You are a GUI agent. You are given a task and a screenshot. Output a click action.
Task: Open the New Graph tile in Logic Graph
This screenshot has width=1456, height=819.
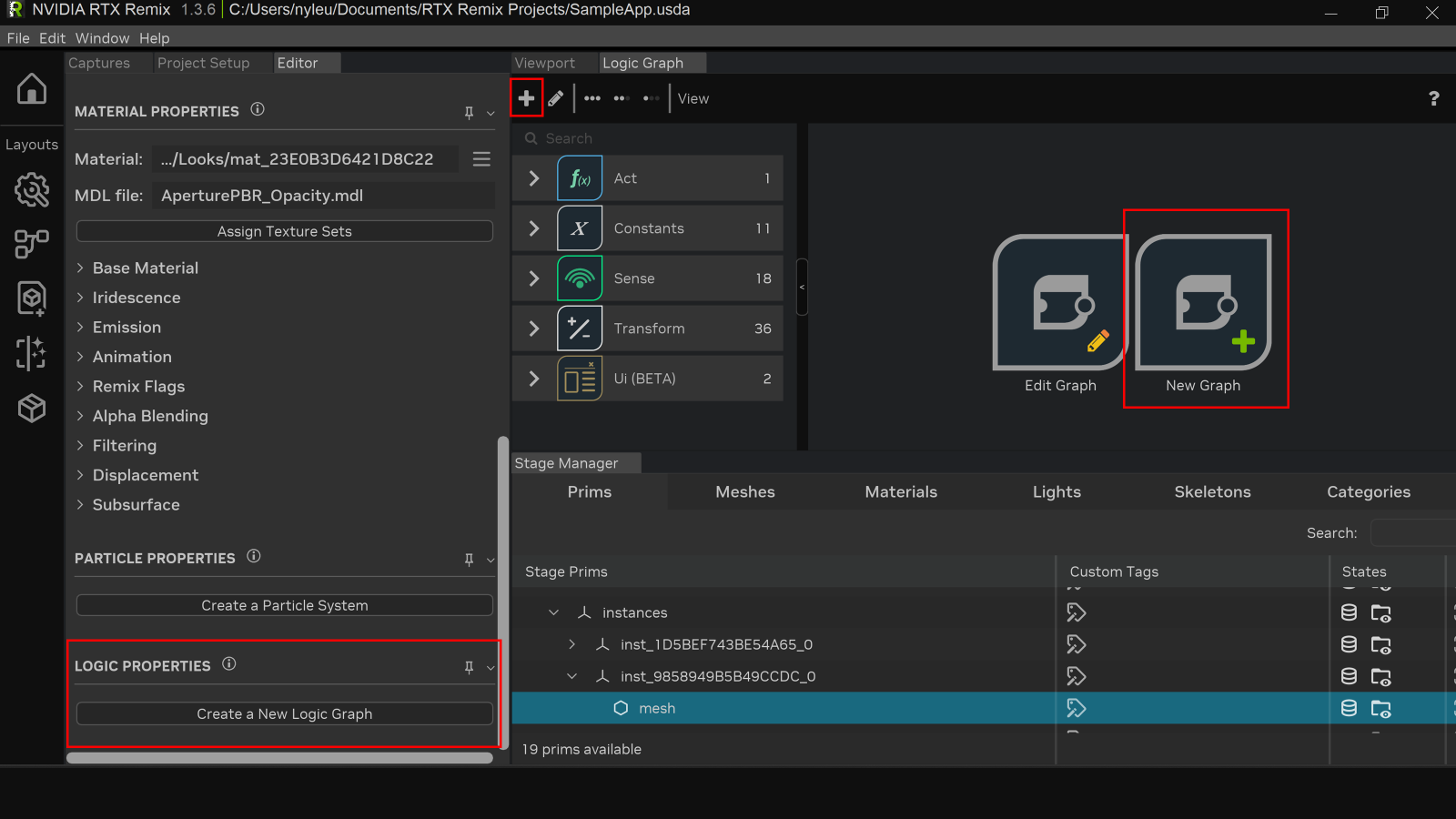point(1203,305)
